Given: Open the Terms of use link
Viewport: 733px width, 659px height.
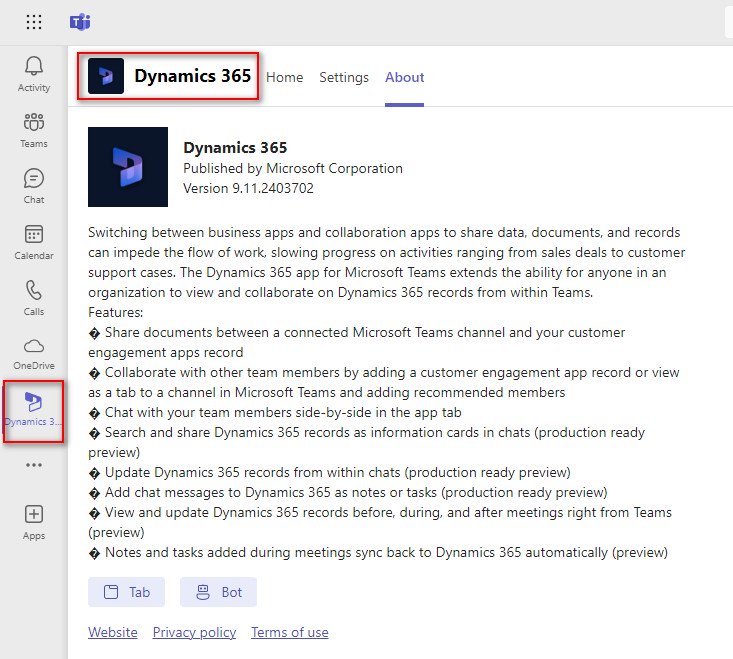Looking at the screenshot, I should [x=290, y=632].
